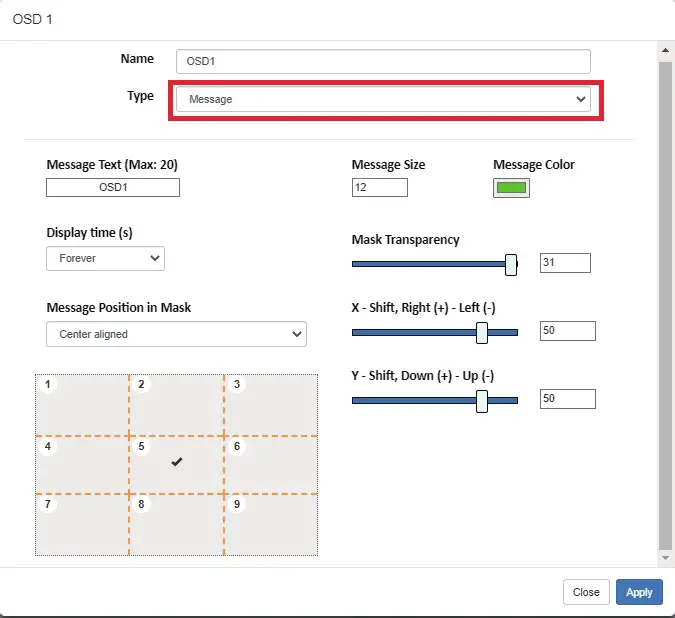Screen dimensions: 675x618
Task: Open the green Message Color swatch
Action: click(511, 188)
